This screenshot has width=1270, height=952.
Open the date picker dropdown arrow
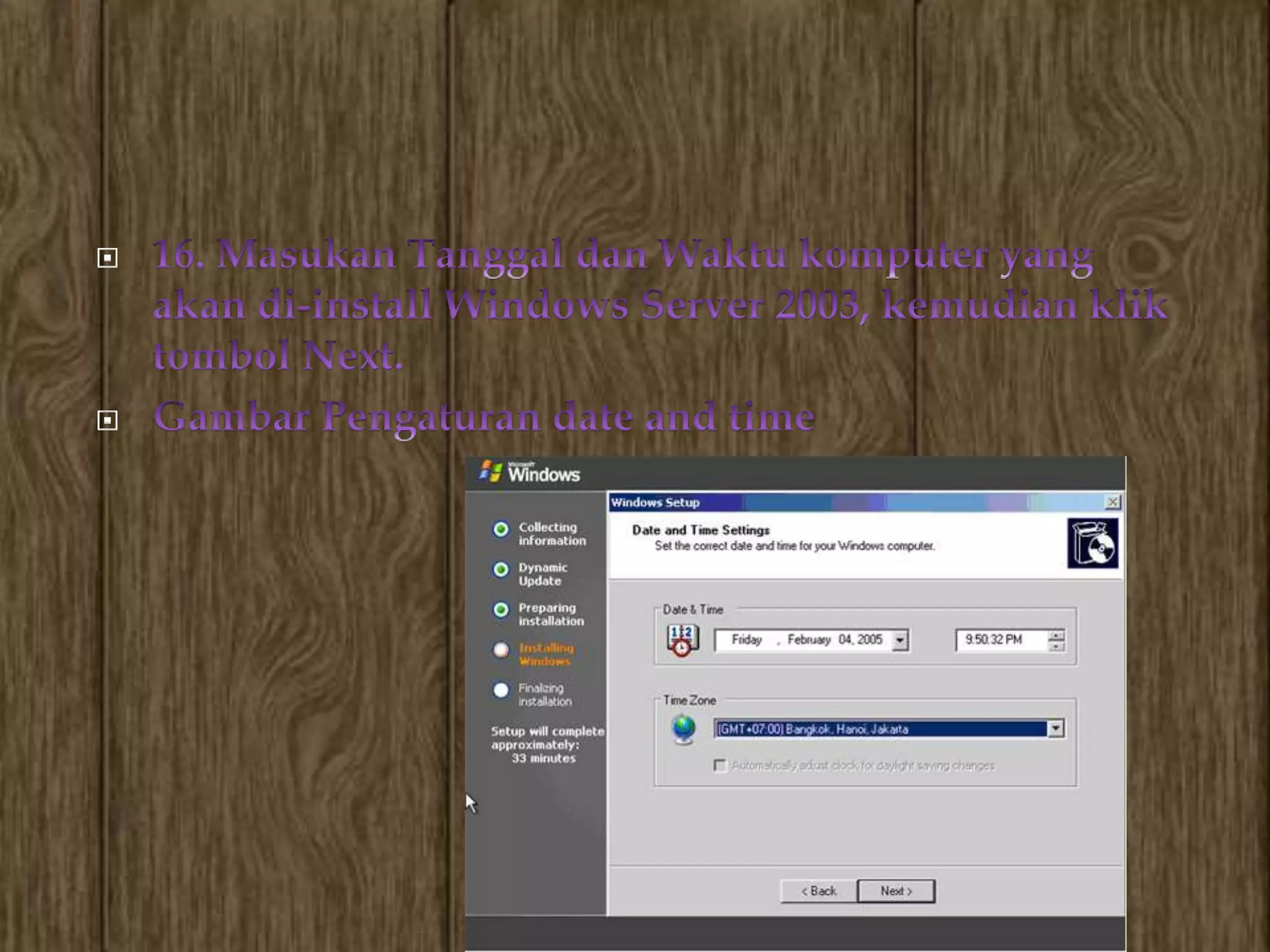[x=900, y=640]
